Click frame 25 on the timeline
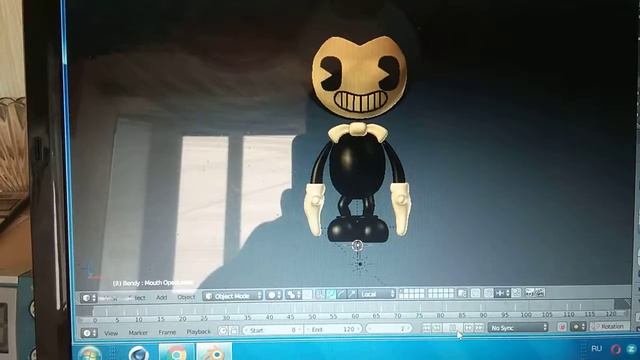Screen dimensions: 640x360 click(204, 318)
